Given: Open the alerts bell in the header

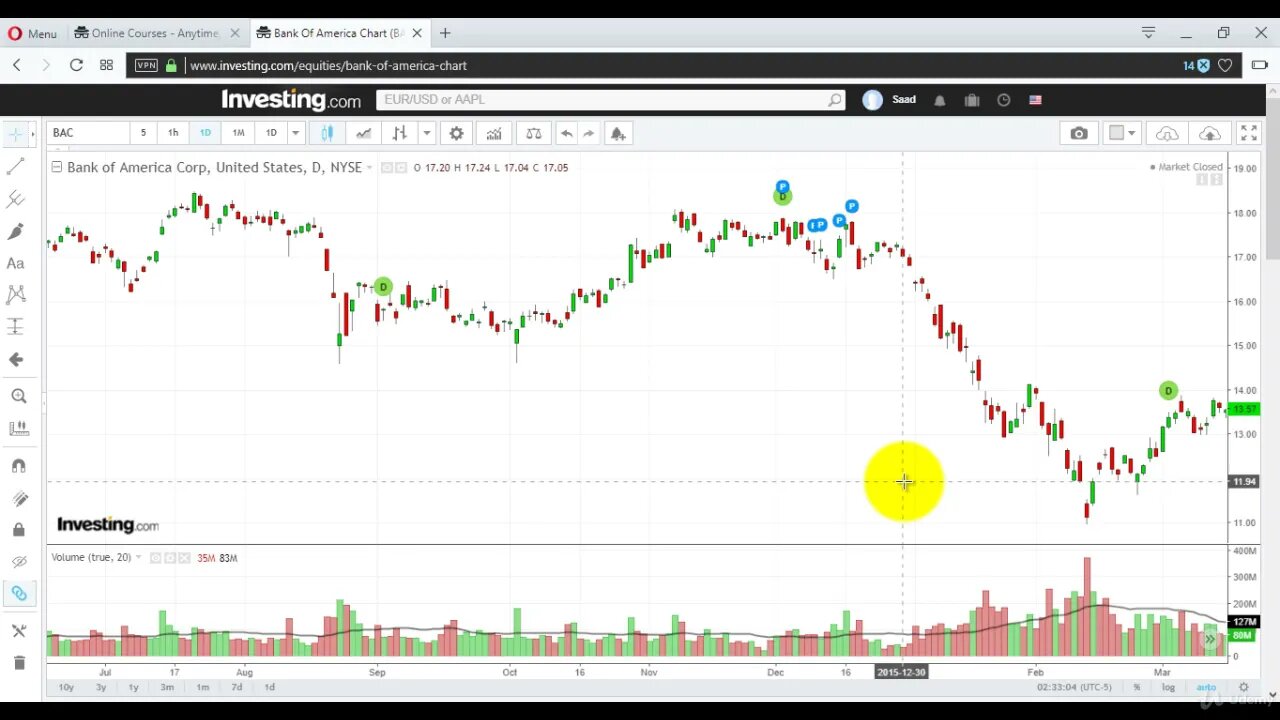Looking at the screenshot, I should 940,100.
